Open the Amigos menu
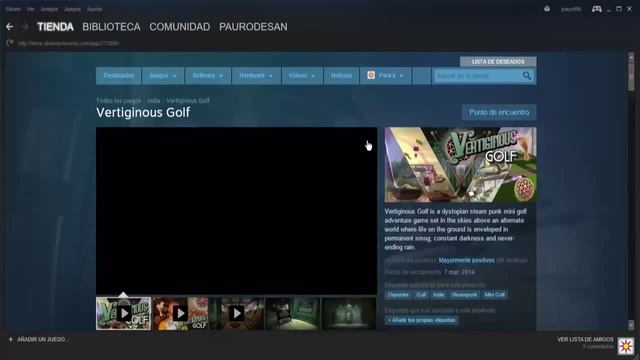 (x=49, y=9)
